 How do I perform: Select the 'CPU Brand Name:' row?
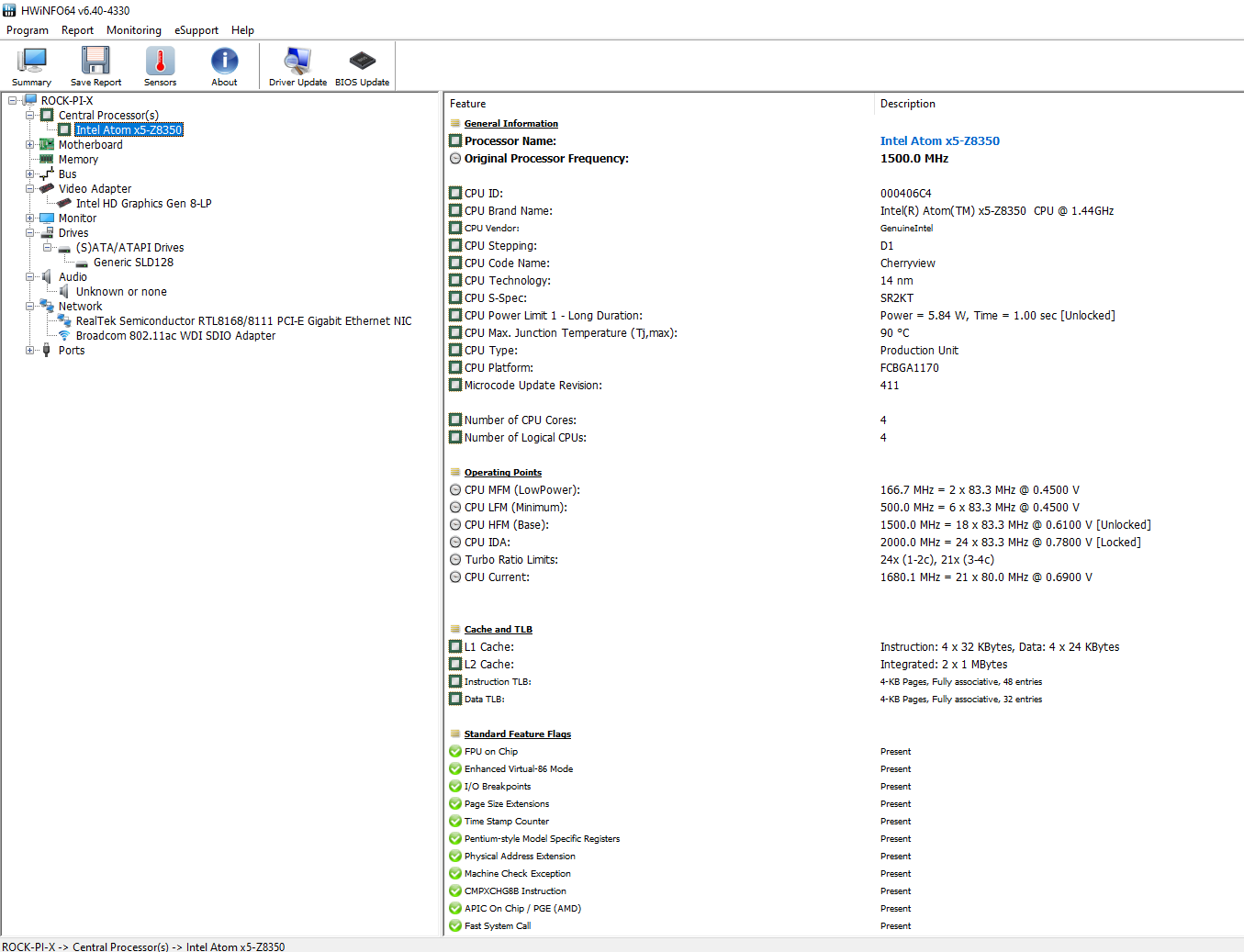[843, 210]
